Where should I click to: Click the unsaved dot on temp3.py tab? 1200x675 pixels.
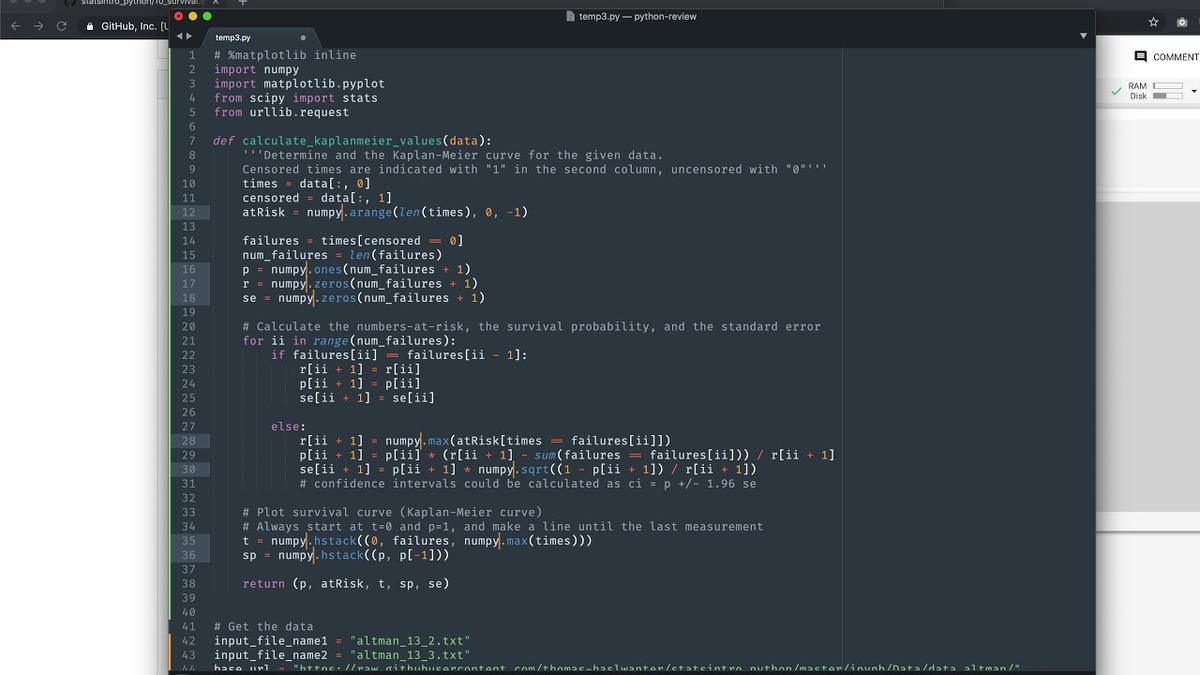pos(302,37)
